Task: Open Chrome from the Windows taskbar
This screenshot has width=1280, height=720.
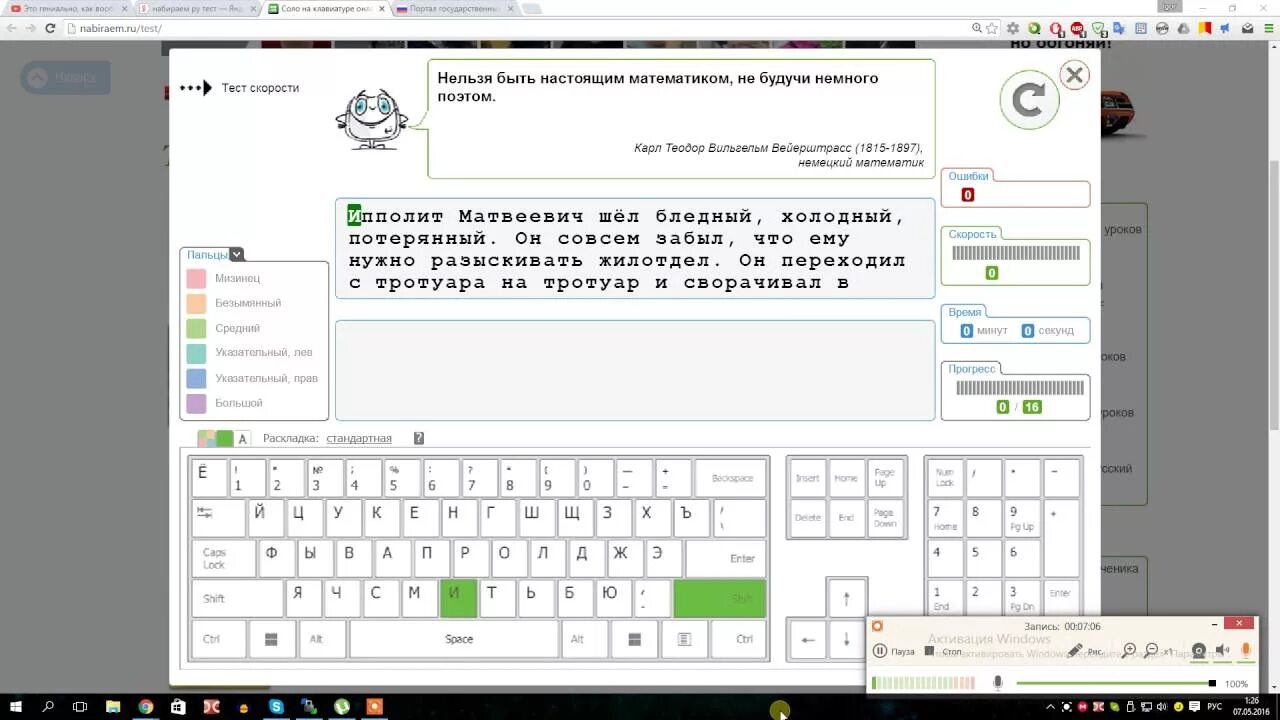Action: coord(146,707)
